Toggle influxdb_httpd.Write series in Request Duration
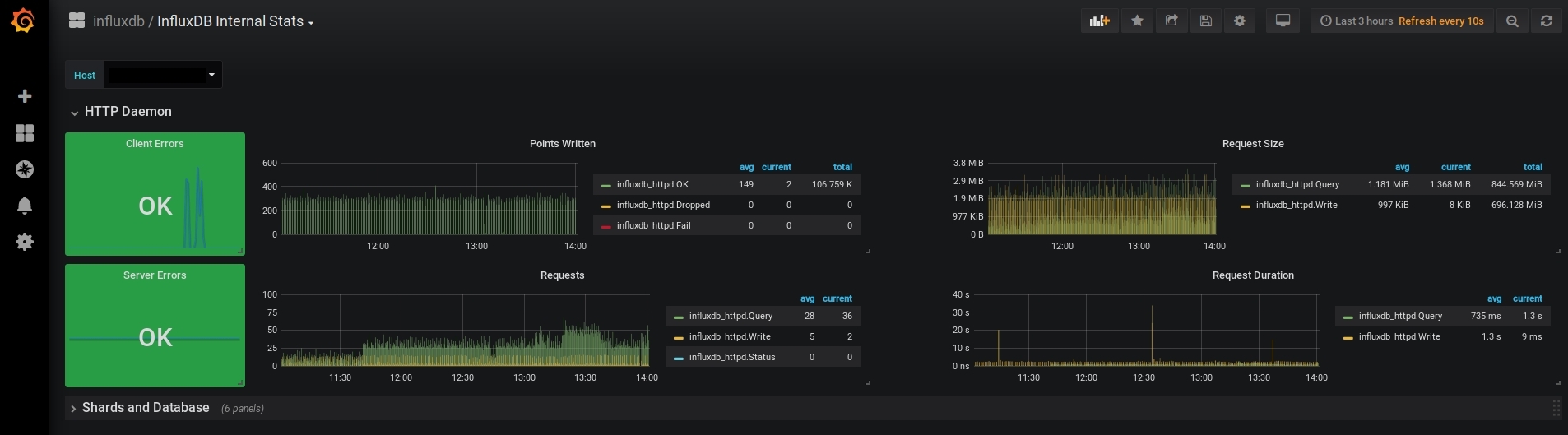Viewport: 1568px width, 435px height. point(1399,336)
